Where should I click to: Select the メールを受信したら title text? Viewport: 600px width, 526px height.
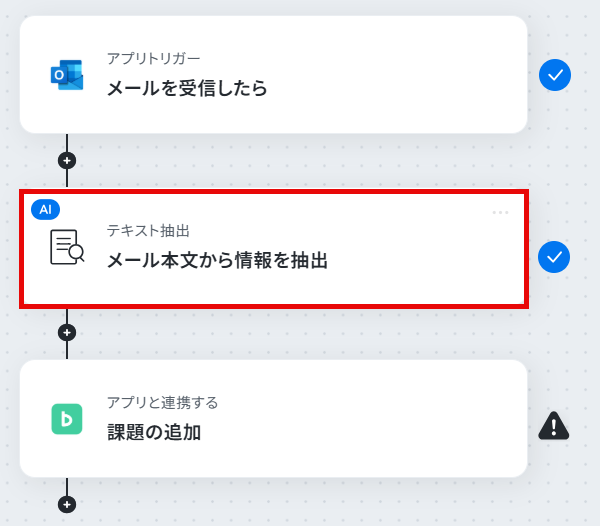tap(187, 88)
